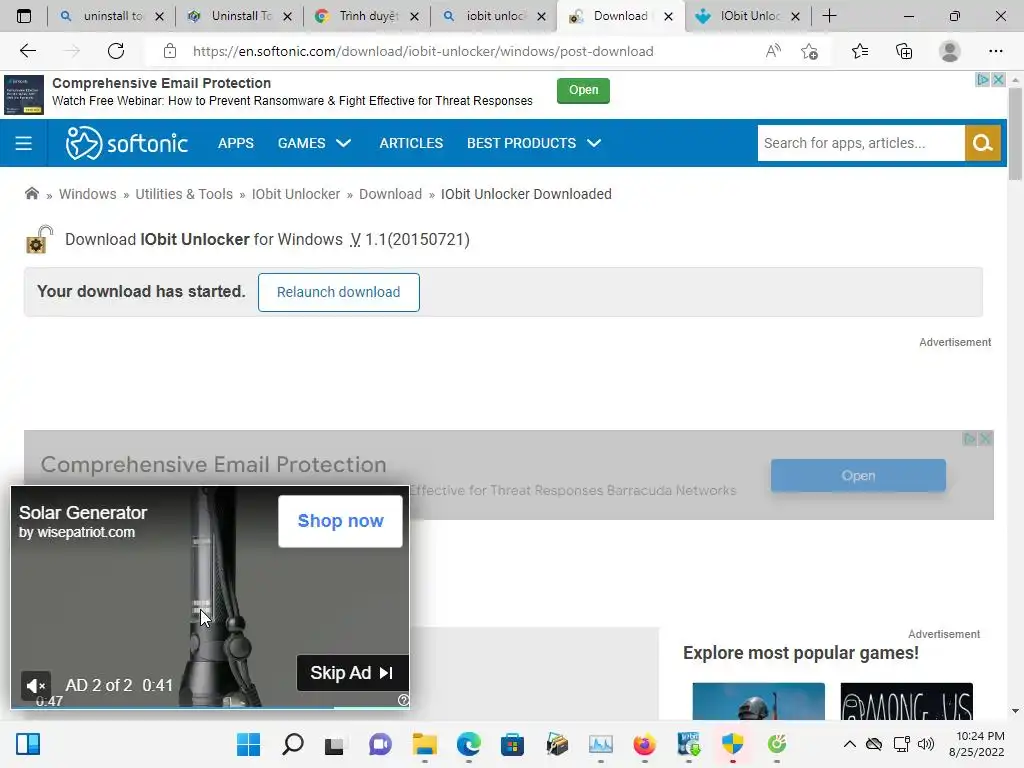Image resolution: width=1024 pixels, height=768 pixels.
Task: Follow the Windows breadcrumb link
Action: [x=88, y=194]
